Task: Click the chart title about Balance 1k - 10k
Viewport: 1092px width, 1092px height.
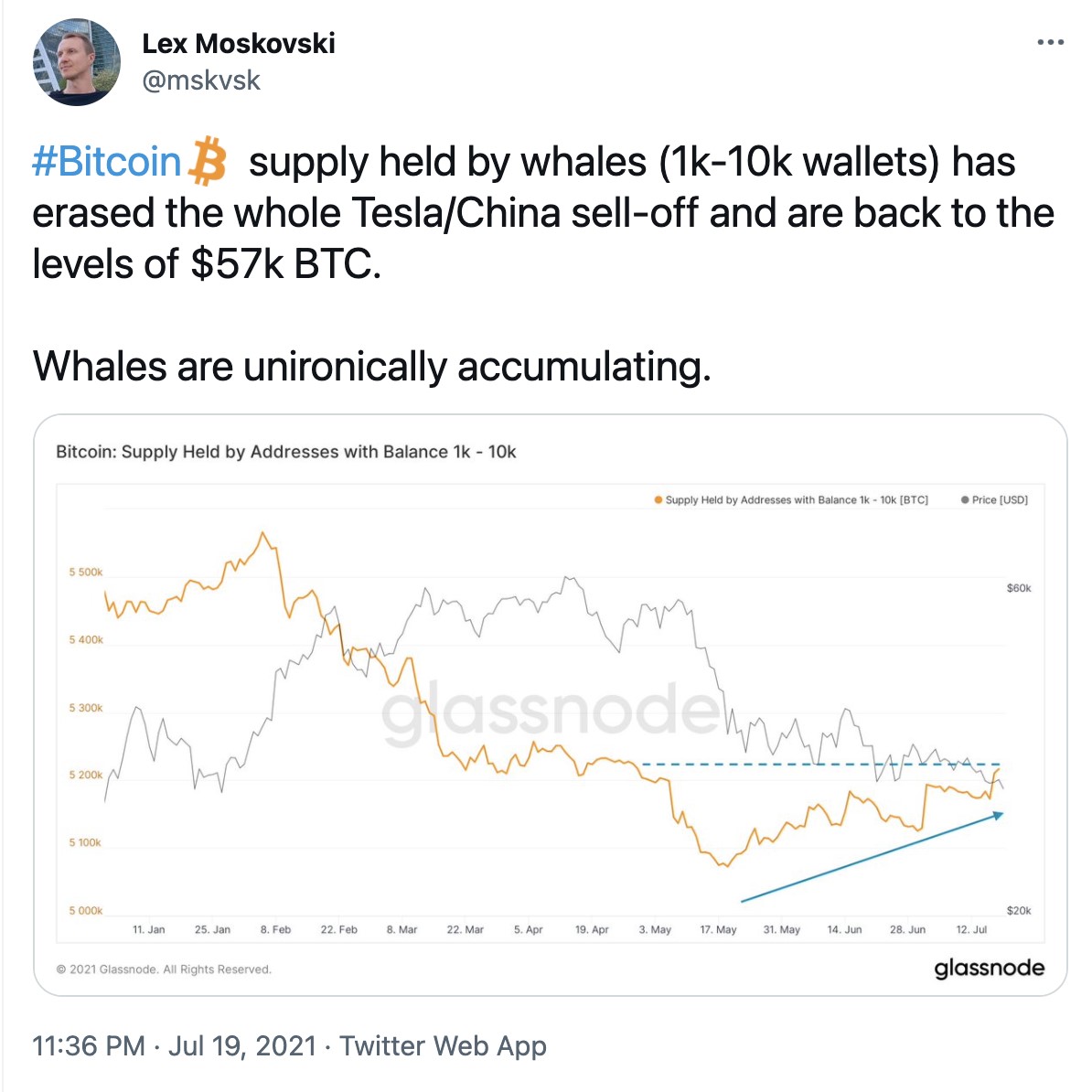Action: pyautogui.click(x=286, y=452)
